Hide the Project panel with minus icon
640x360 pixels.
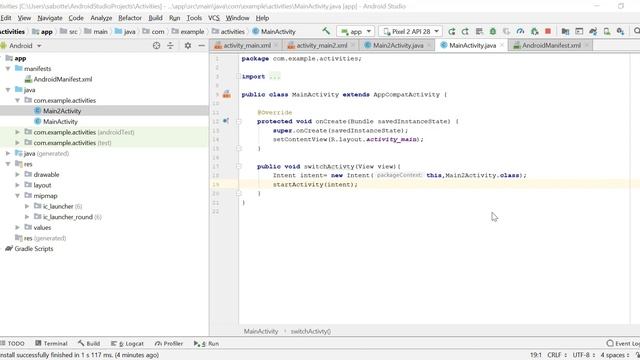point(202,46)
